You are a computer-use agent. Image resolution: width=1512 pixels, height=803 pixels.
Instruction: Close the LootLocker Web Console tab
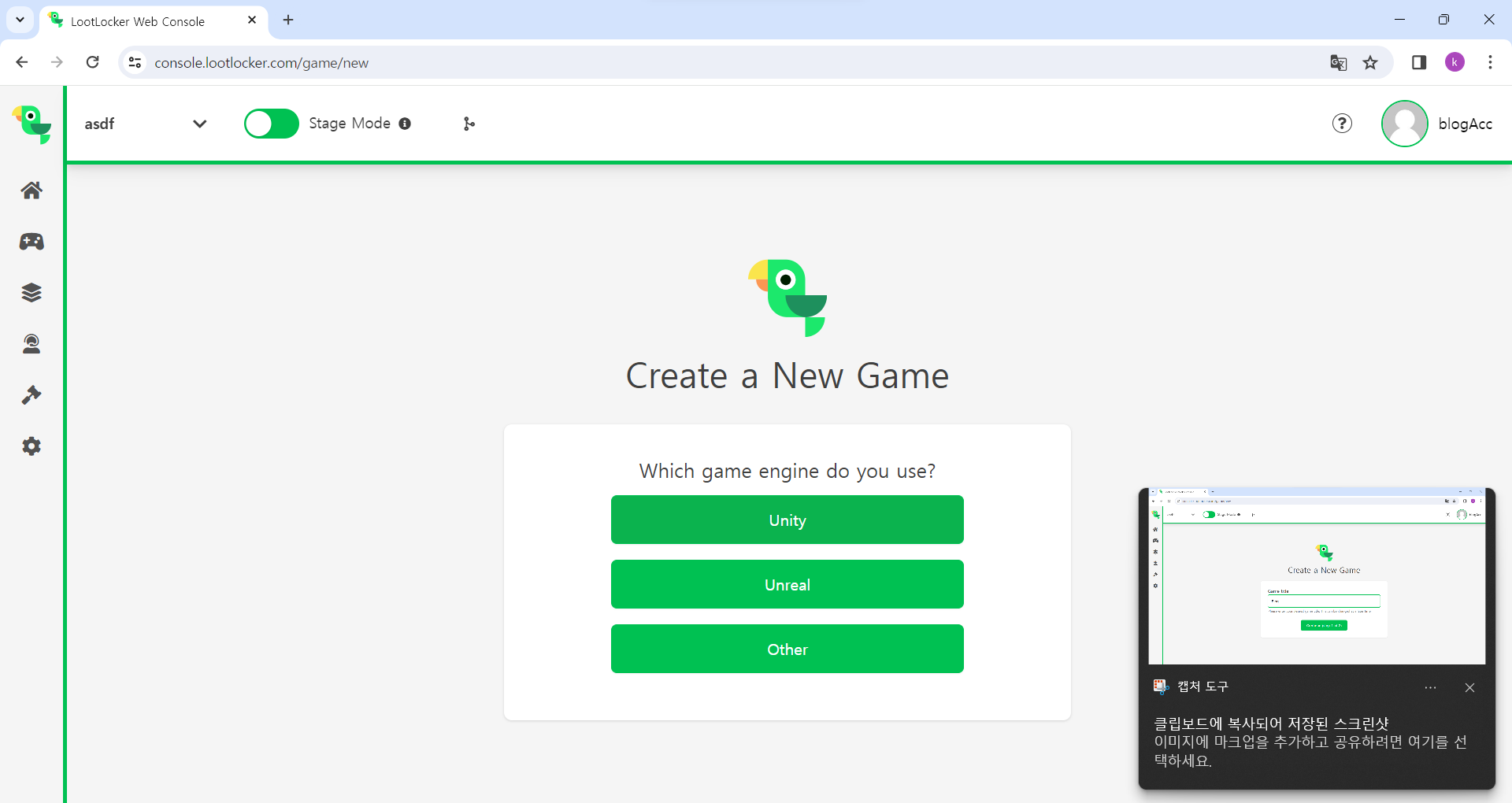tap(252, 20)
